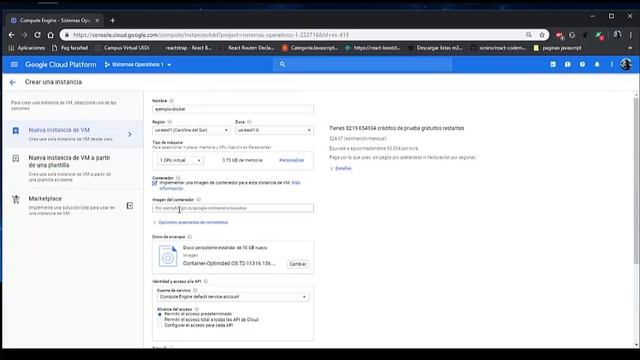The image size is (640, 360).
Task: Click the header search input field
Action: pyautogui.click(x=363, y=64)
